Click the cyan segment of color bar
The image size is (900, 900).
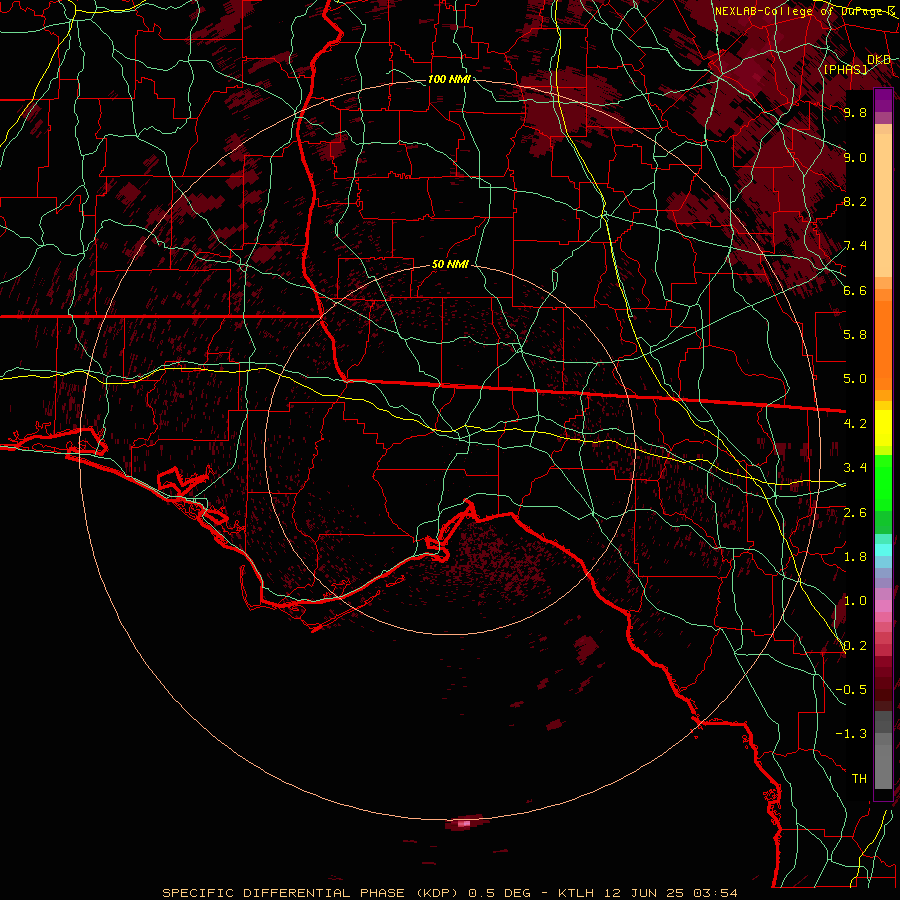click(883, 549)
